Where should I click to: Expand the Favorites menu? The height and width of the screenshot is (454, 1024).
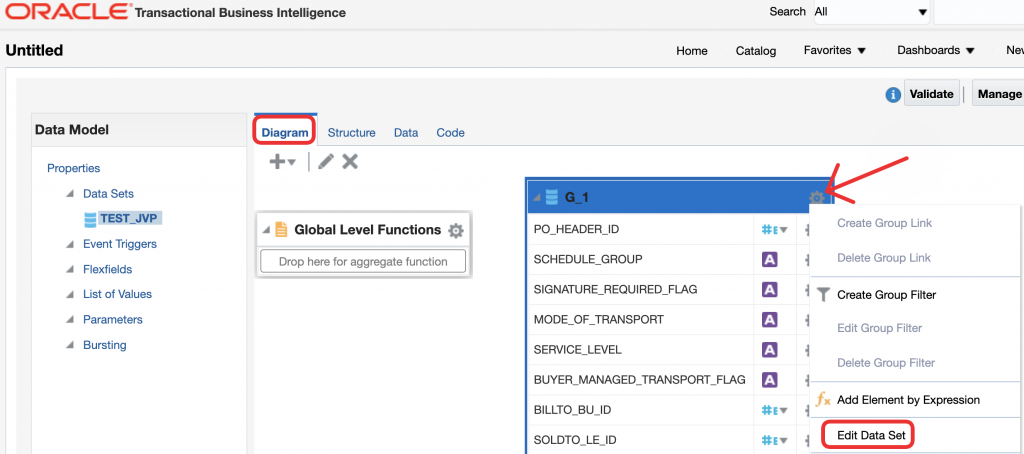835,50
